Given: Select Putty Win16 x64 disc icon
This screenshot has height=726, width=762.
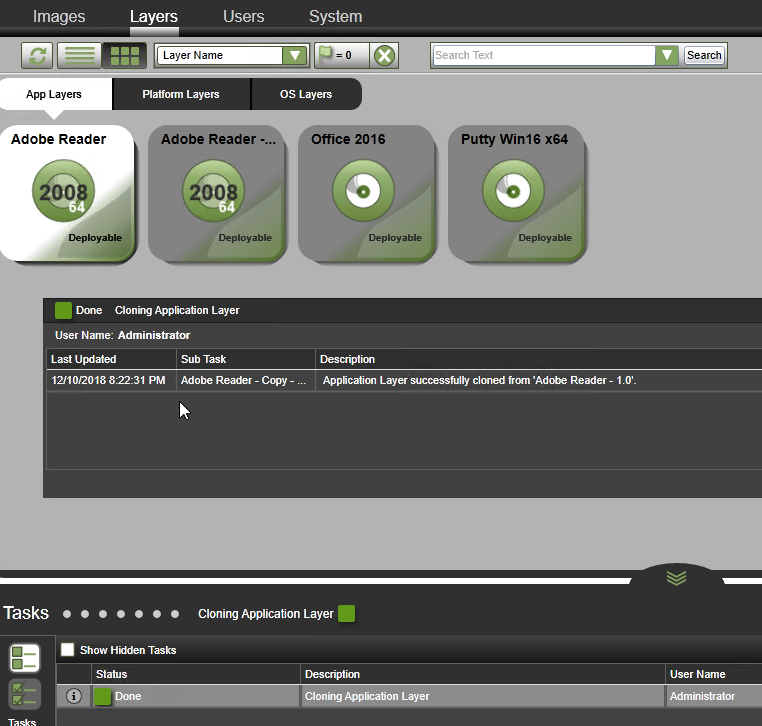Looking at the screenshot, I should click(x=513, y=191).
